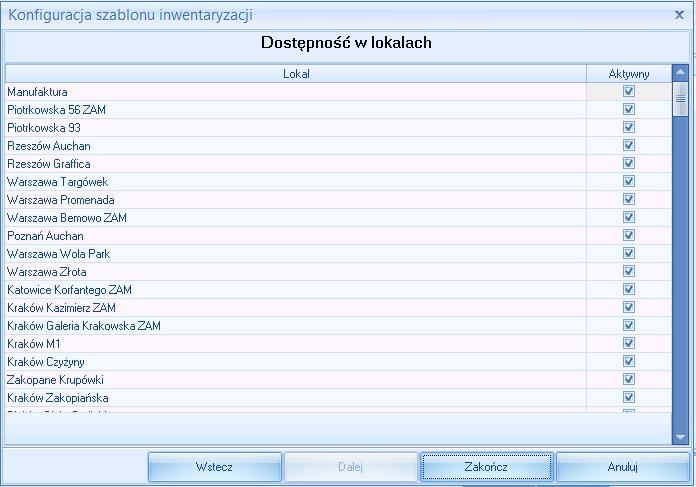Click the scrollbar down arrow
Viewport: 696px width, 487px height.
click(x=680, y=437)
